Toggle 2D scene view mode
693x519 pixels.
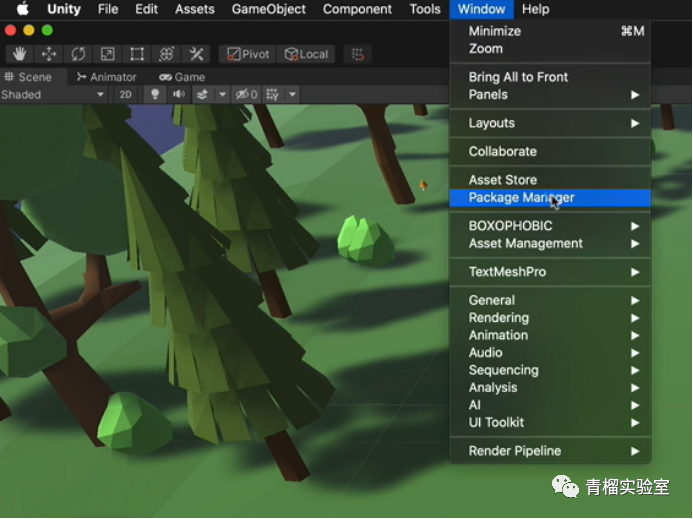click(x=125, y=95)
